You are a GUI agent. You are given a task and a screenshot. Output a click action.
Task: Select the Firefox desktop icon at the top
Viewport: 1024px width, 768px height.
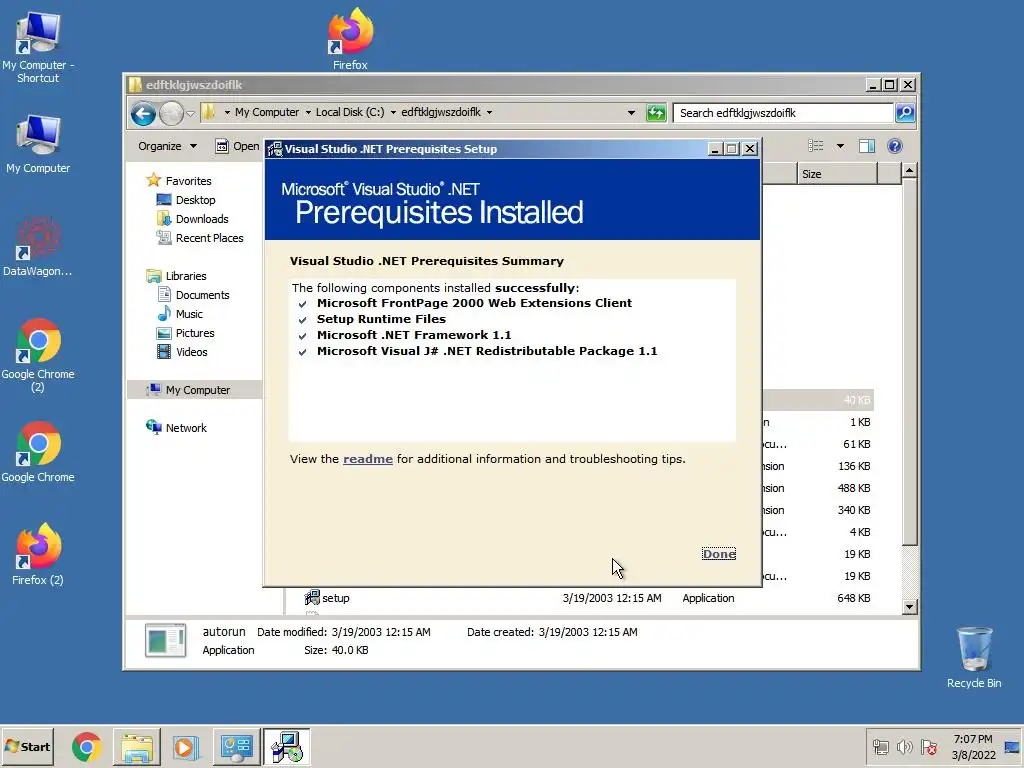(350, 39)
